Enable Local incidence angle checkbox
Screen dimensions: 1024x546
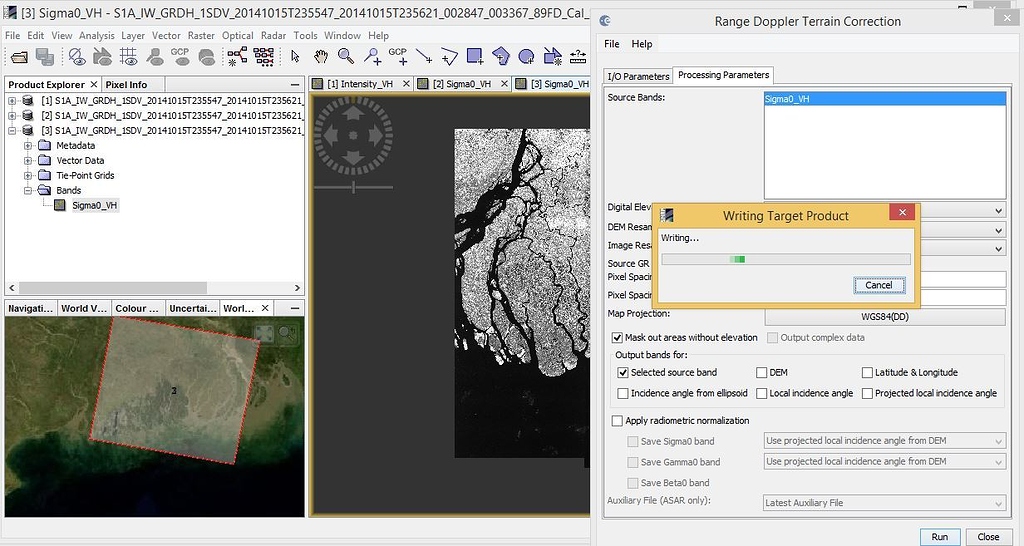click(761, 393)
